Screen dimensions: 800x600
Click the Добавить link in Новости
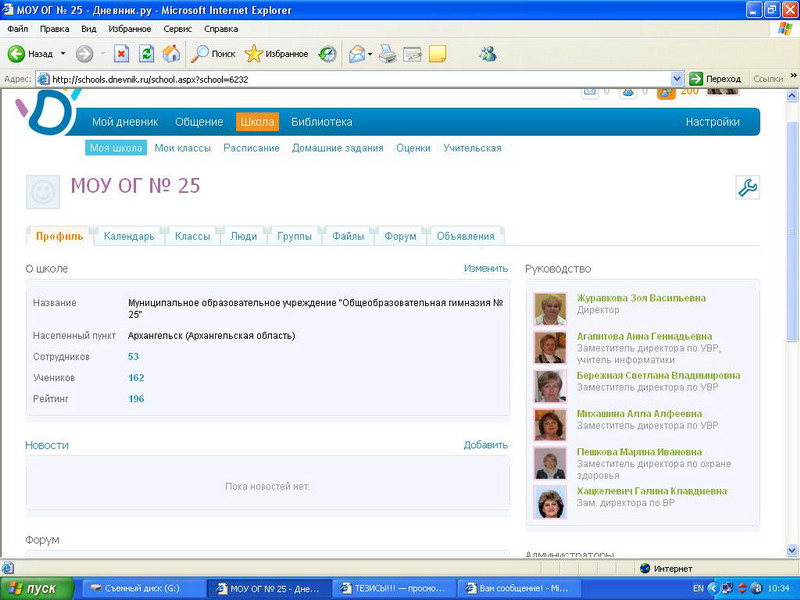tap(485, 445)
